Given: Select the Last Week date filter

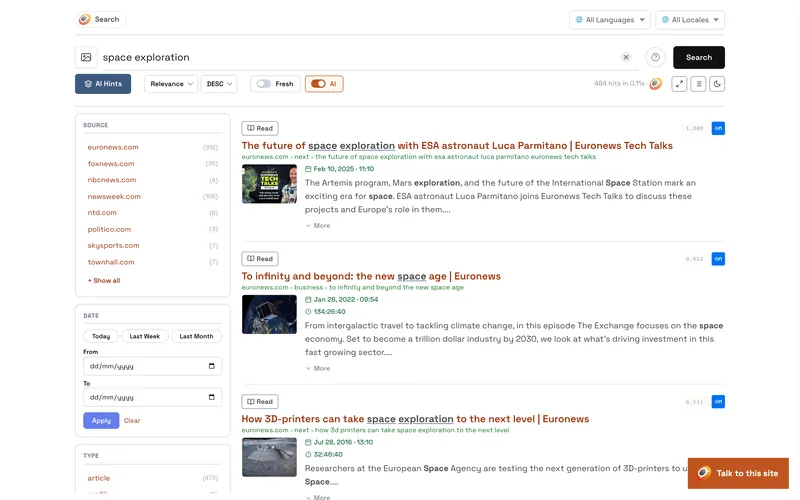Looking at the screenshot, I should [144, 336].
